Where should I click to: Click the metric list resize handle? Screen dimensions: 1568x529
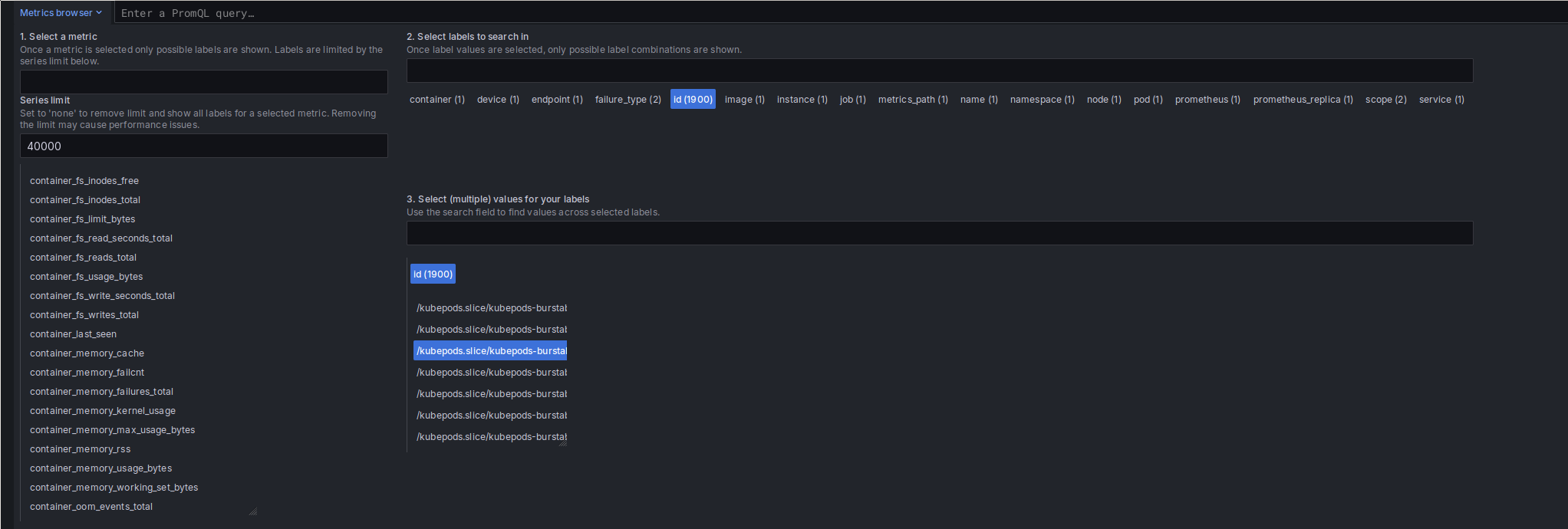coord(253,511)
